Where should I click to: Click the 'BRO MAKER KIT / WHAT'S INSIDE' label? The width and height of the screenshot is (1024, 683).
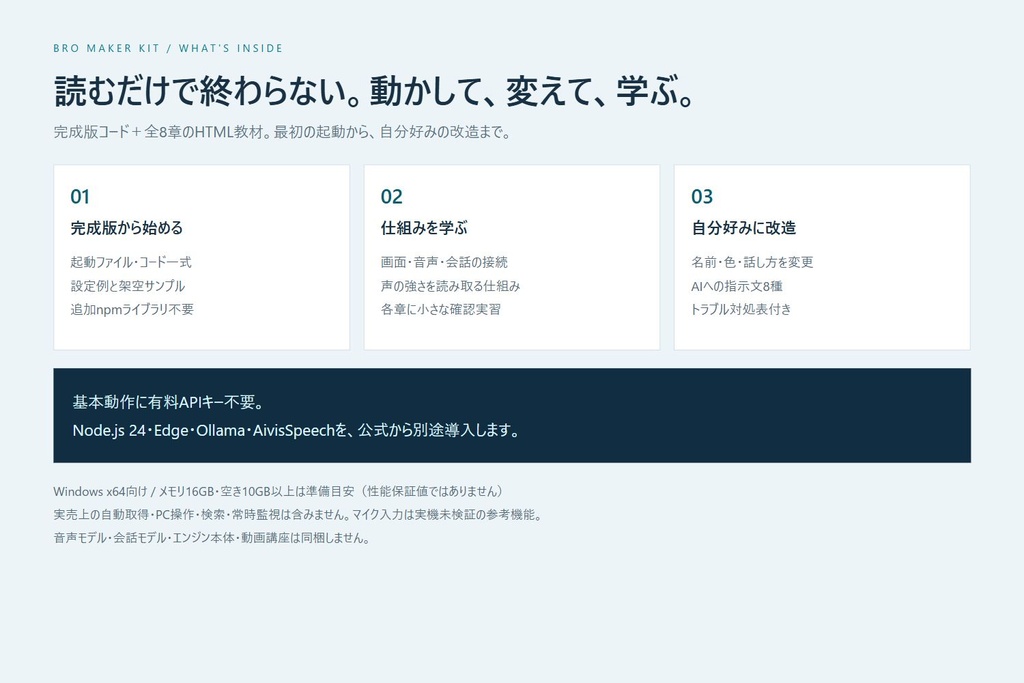pos(168,48)
